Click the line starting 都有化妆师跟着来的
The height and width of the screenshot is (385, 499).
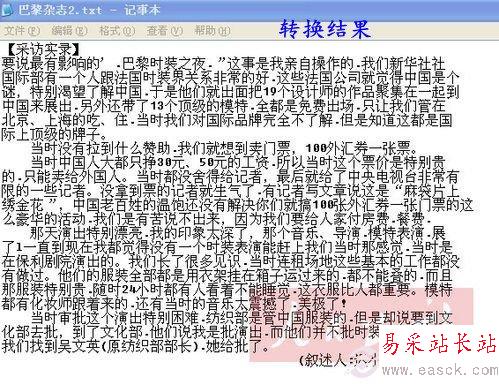pos(174,304)
